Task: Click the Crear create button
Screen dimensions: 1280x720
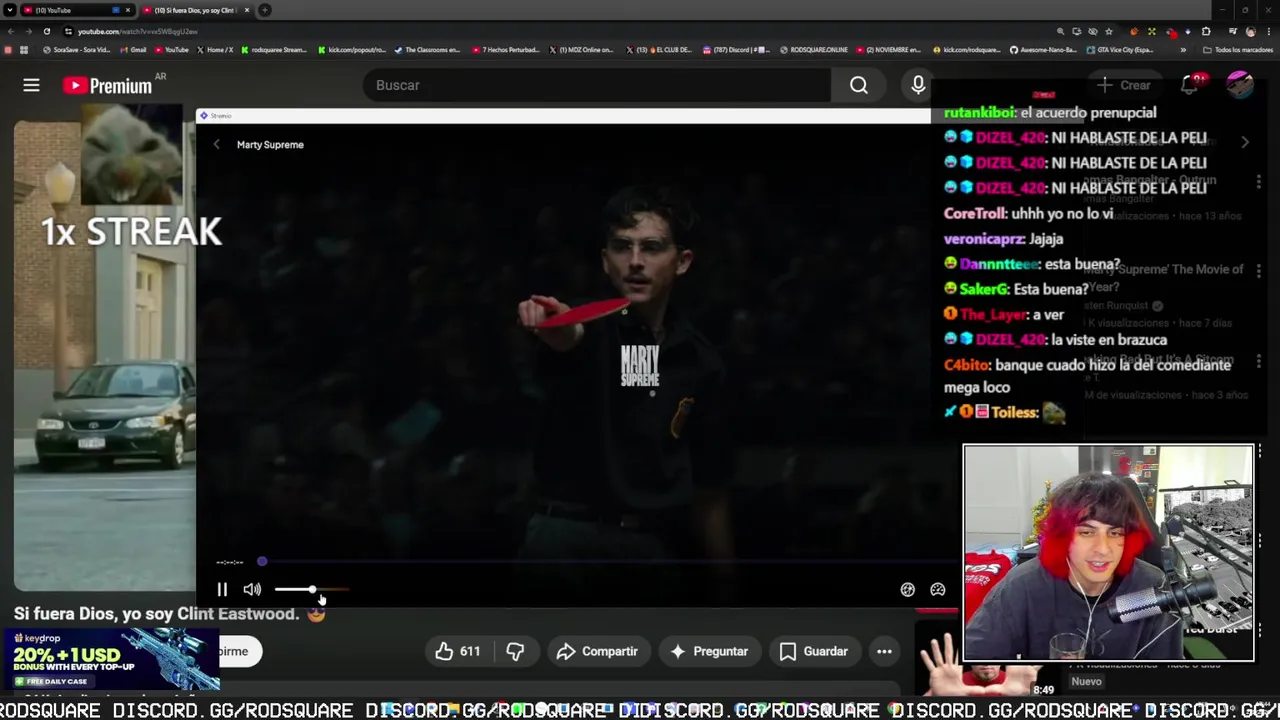Action: pos(1124,85)
